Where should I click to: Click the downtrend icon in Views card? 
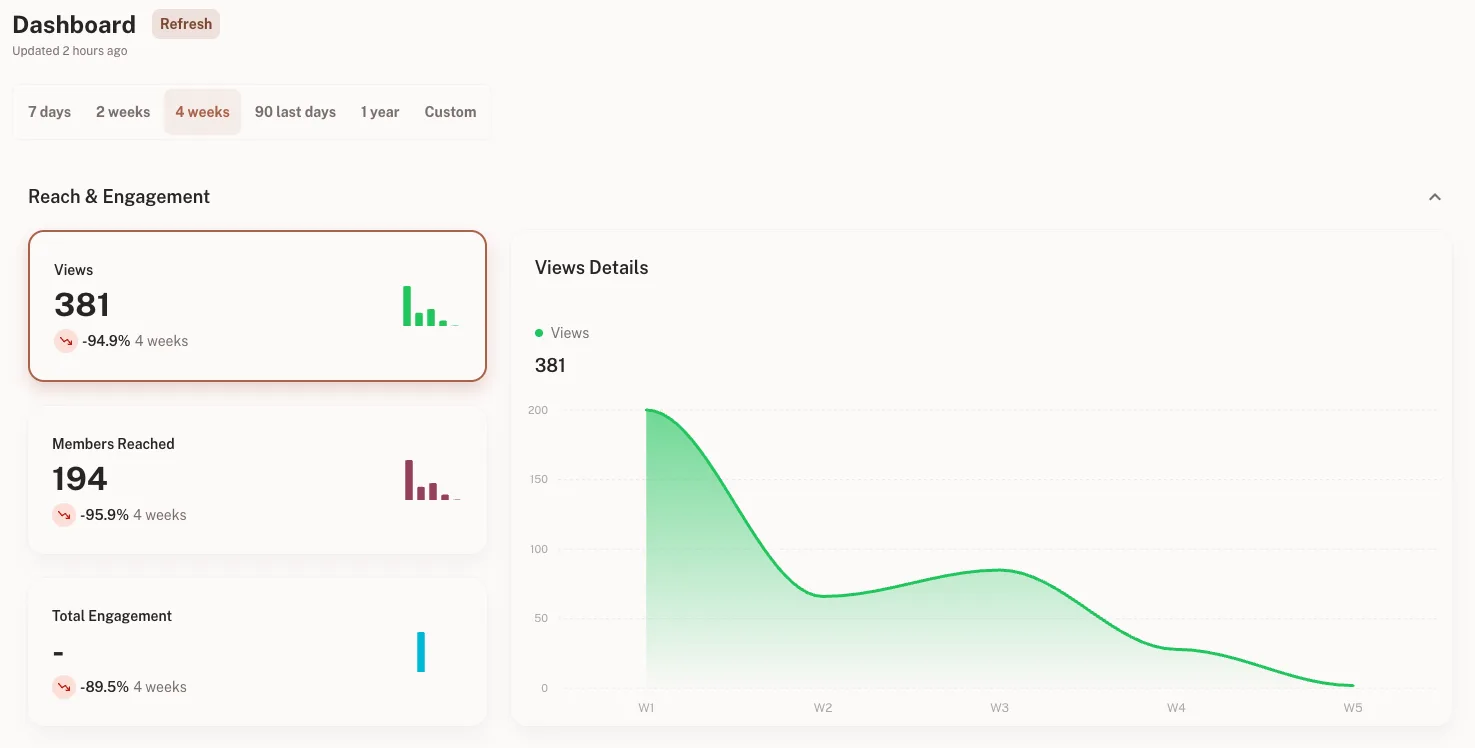[x=65, y=341]
